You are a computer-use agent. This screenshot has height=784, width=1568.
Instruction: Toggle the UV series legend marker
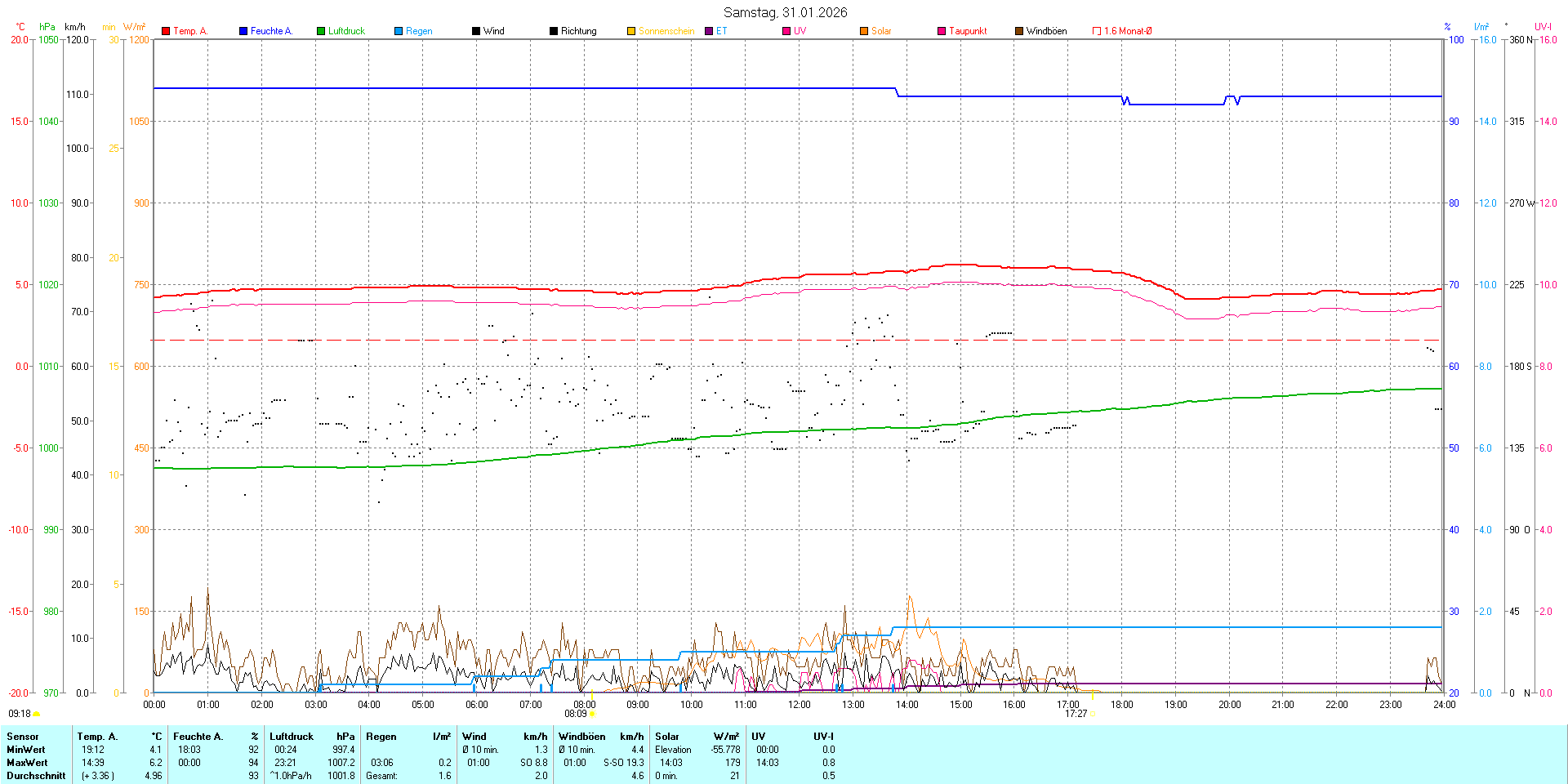coord(786,31)
